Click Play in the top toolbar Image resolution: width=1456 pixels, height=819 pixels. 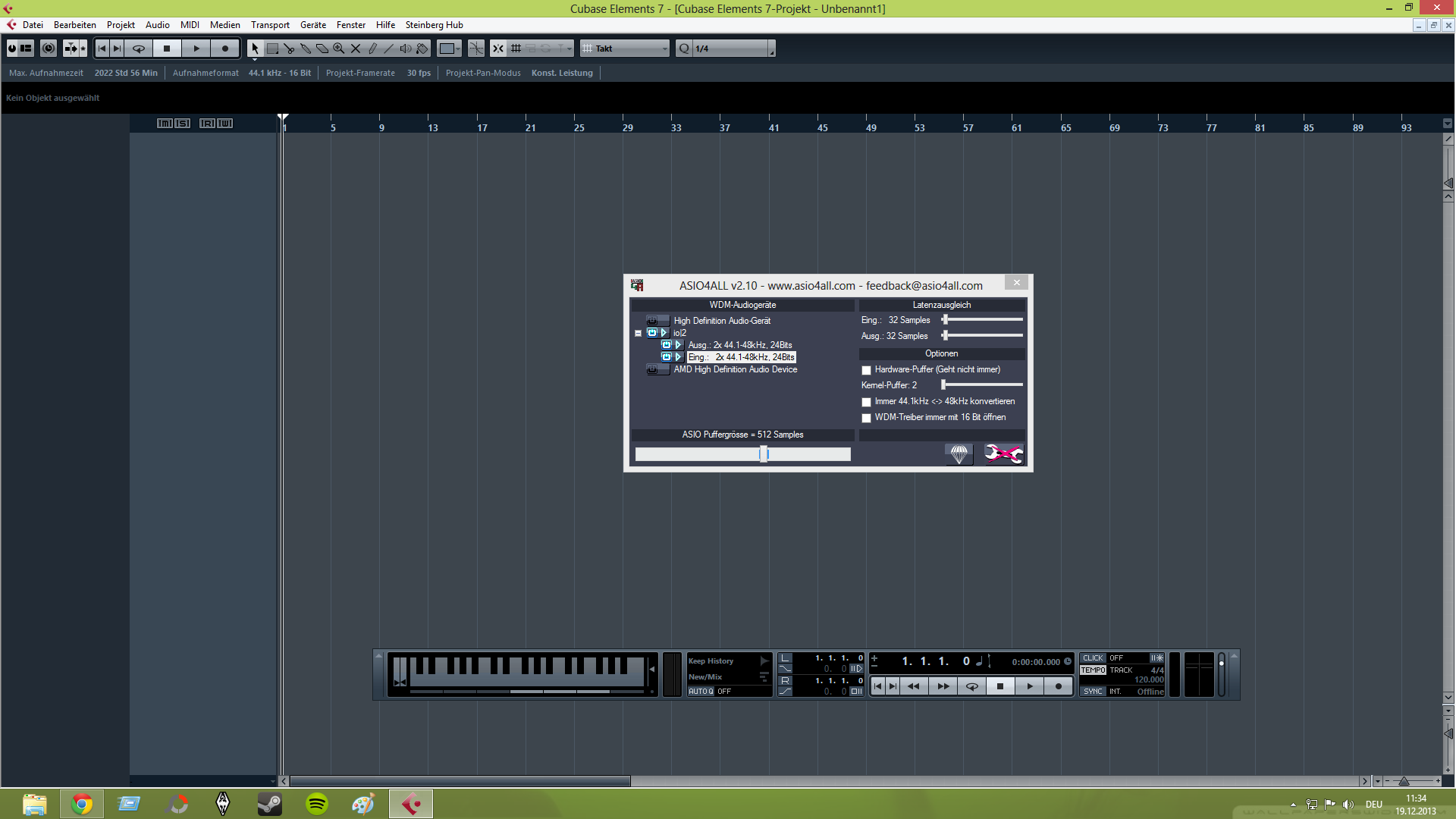(x=196, y=49)
